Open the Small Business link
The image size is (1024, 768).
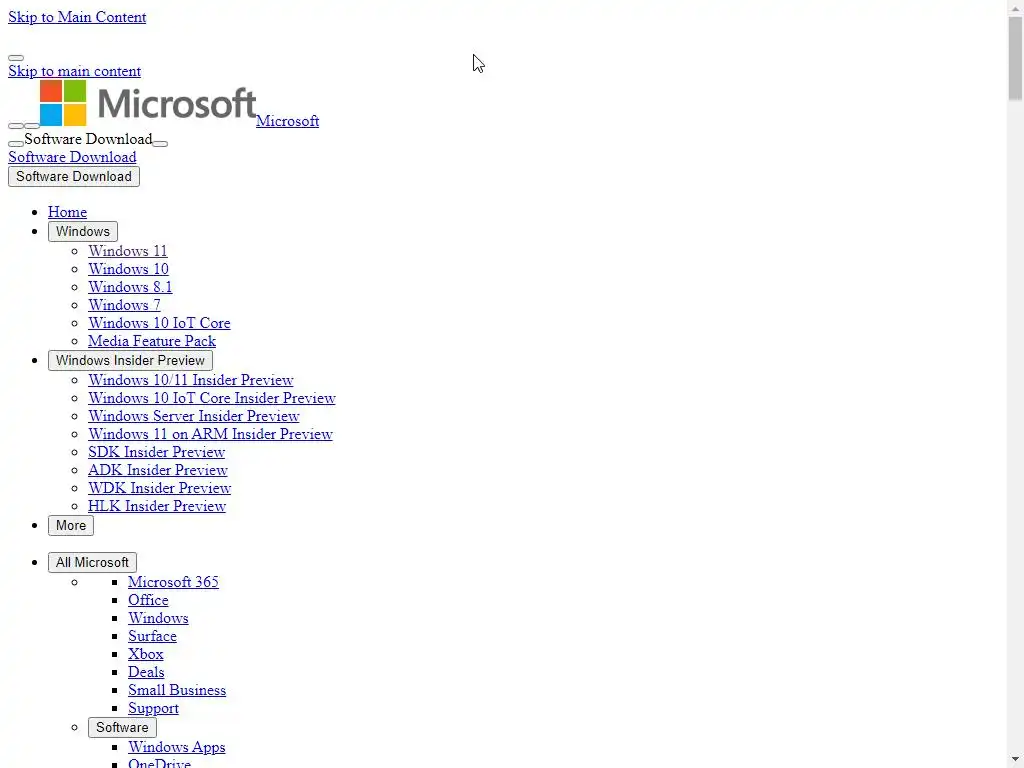point(178,690)
